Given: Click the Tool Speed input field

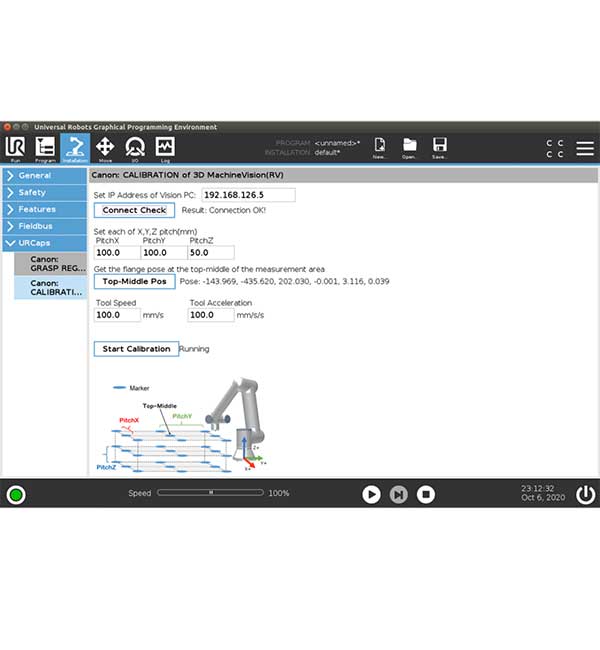Looking at the screenshot, I should point(117,315).
